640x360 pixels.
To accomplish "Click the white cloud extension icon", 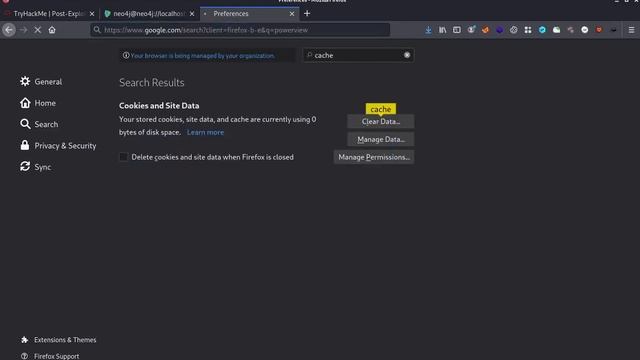I will [x=556, y=30].
